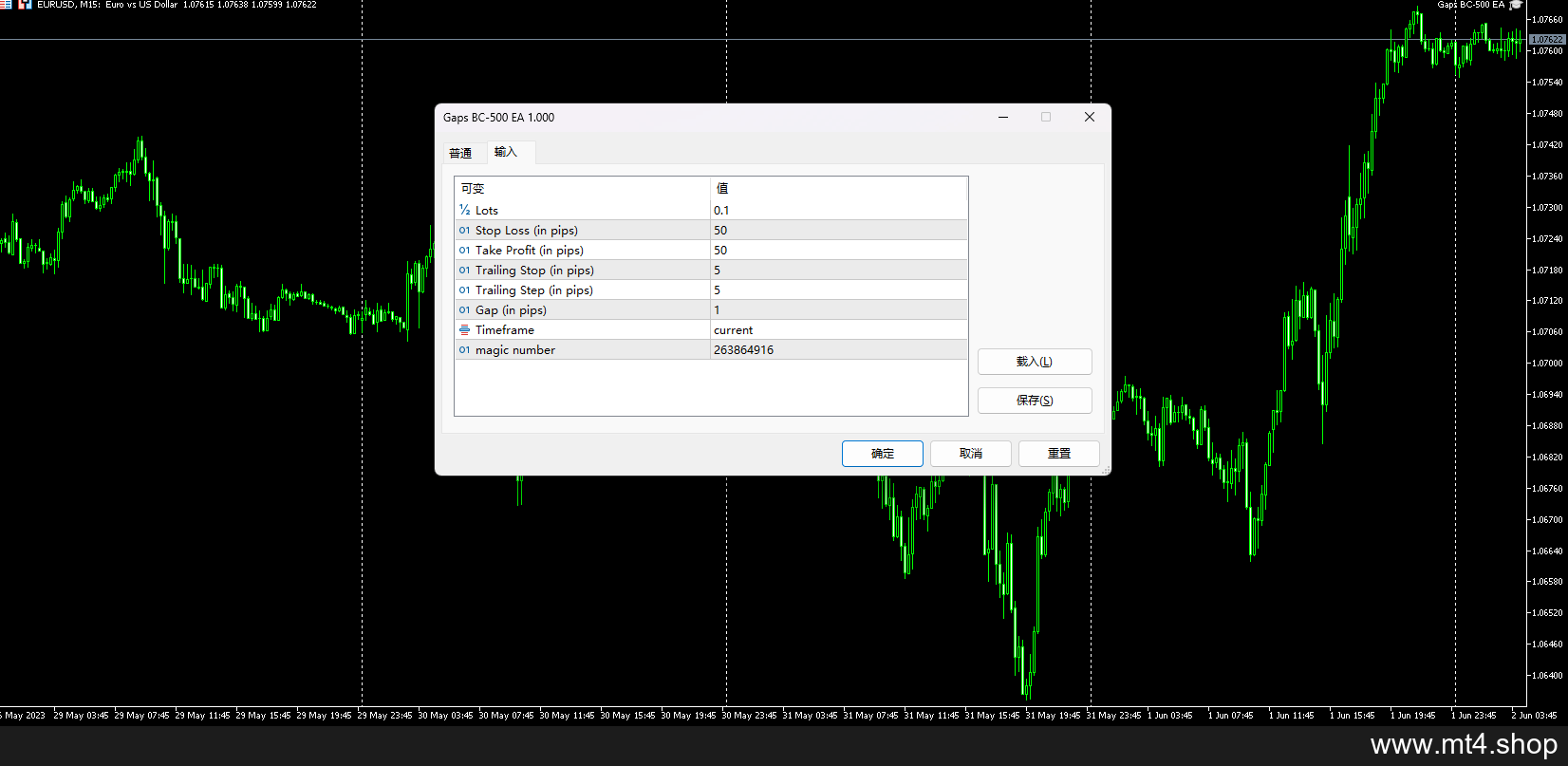Minimize the Gaps BC-500 EA dialog
Image resolution: width=1568 pixels, height=766 pixels.
(x=1003, y=117)
